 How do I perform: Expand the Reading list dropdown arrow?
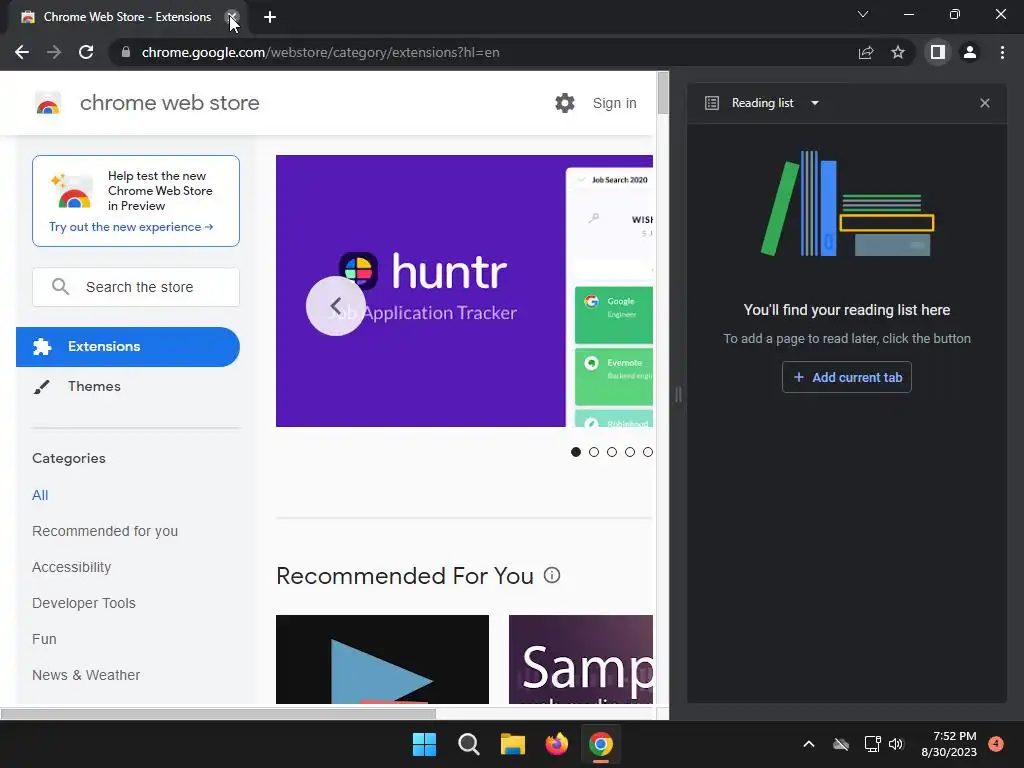(814, 103)
